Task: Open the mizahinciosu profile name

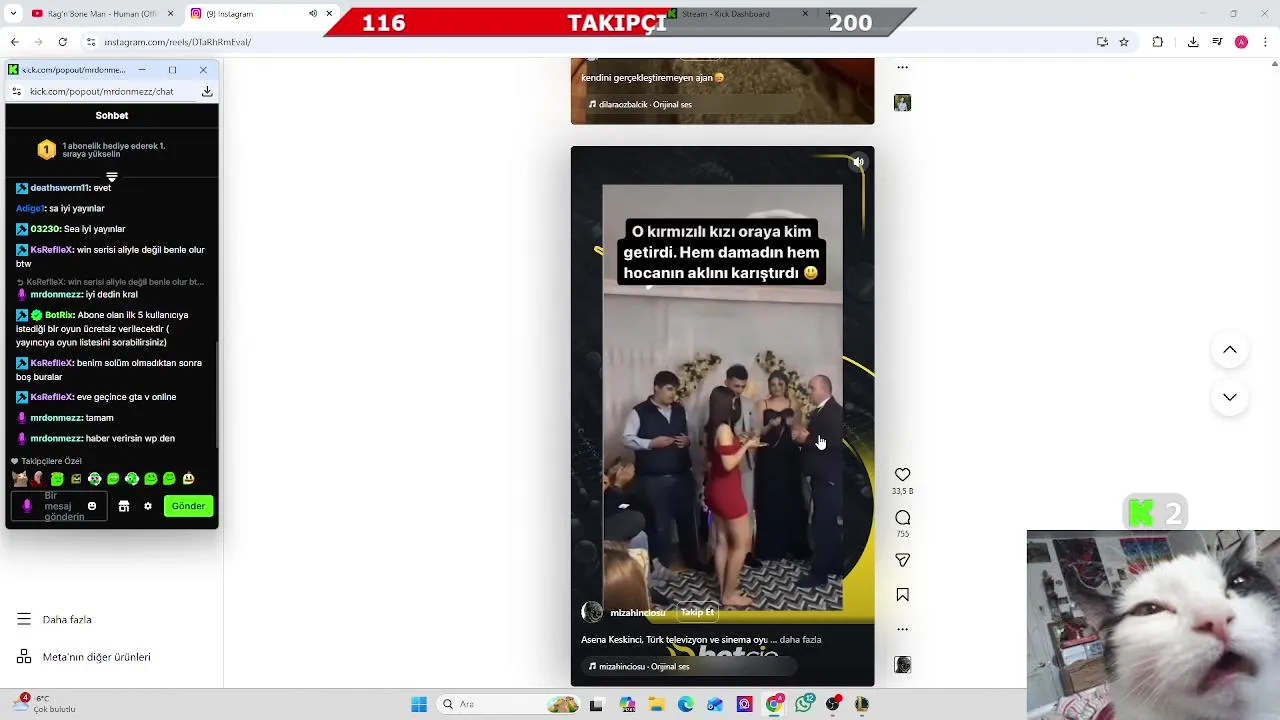Action: 637,613
